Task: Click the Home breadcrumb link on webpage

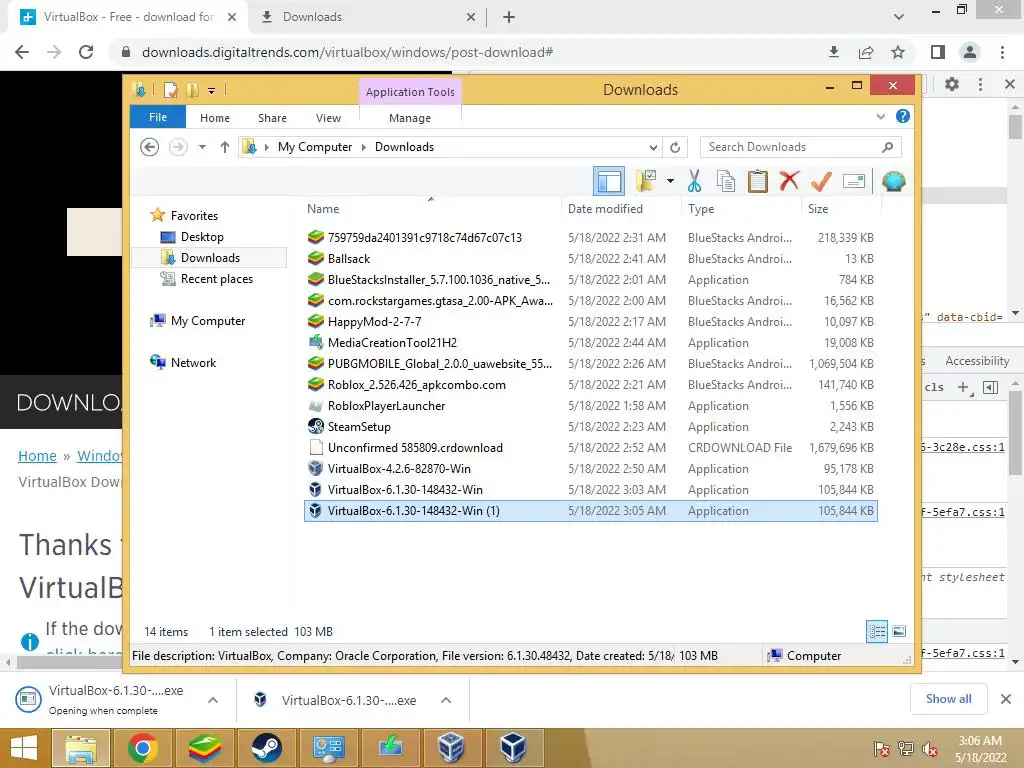Action: click(x=37, y=456)
